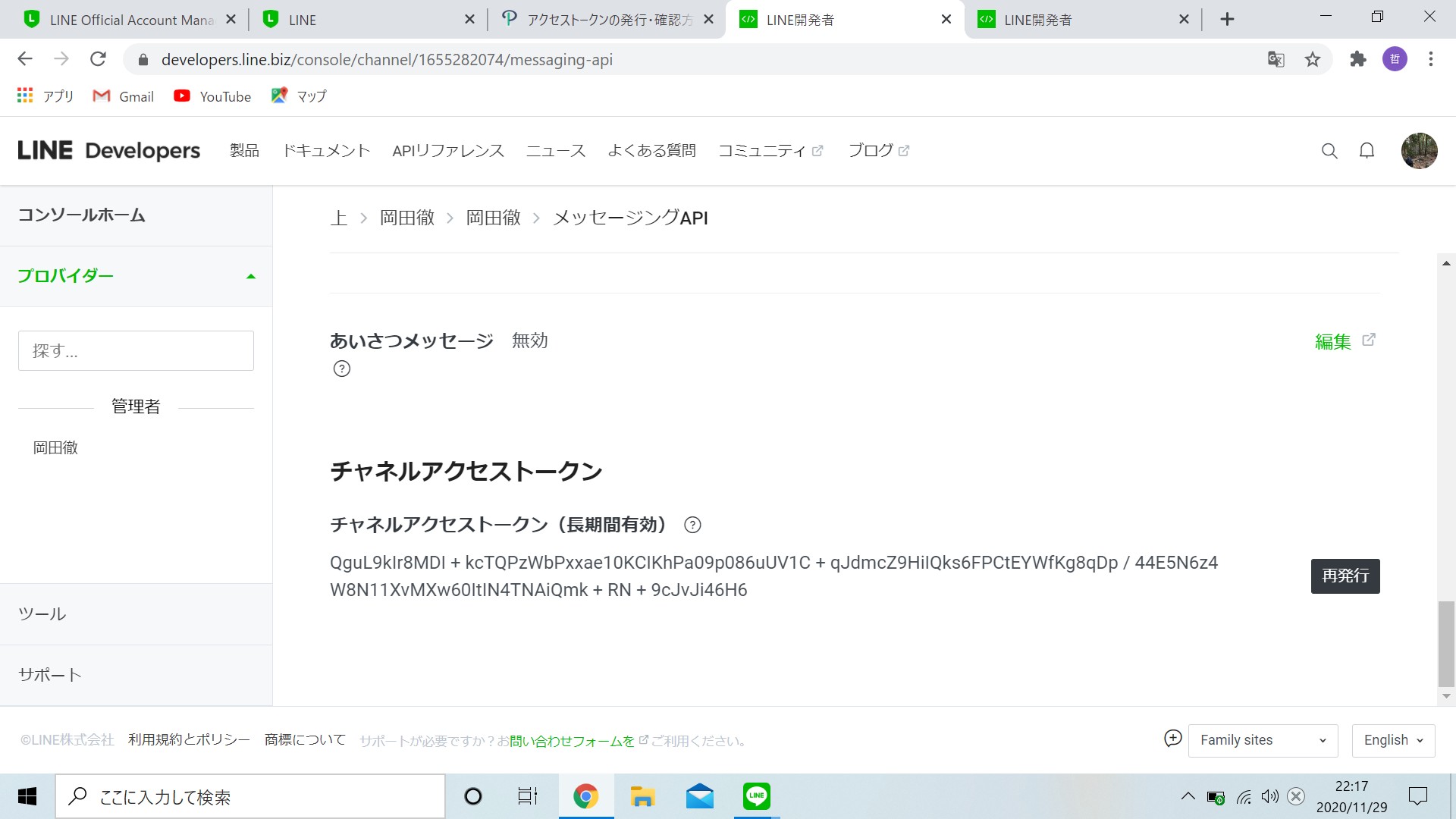Screen dimensions: 1456x819
Task: Open コミュニティ external link
Action: [770, 151]
